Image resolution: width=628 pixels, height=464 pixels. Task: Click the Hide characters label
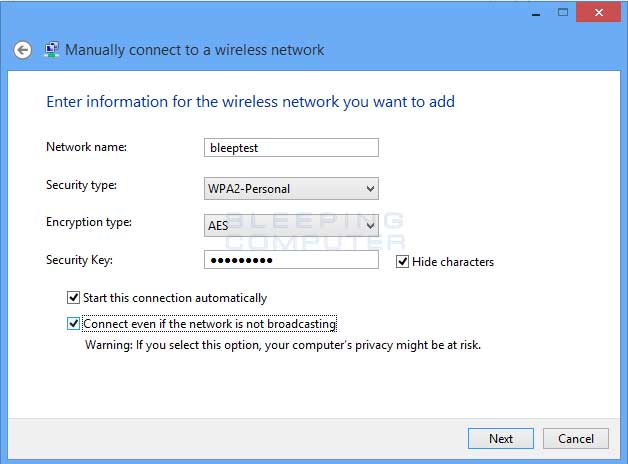coord(453,262)
